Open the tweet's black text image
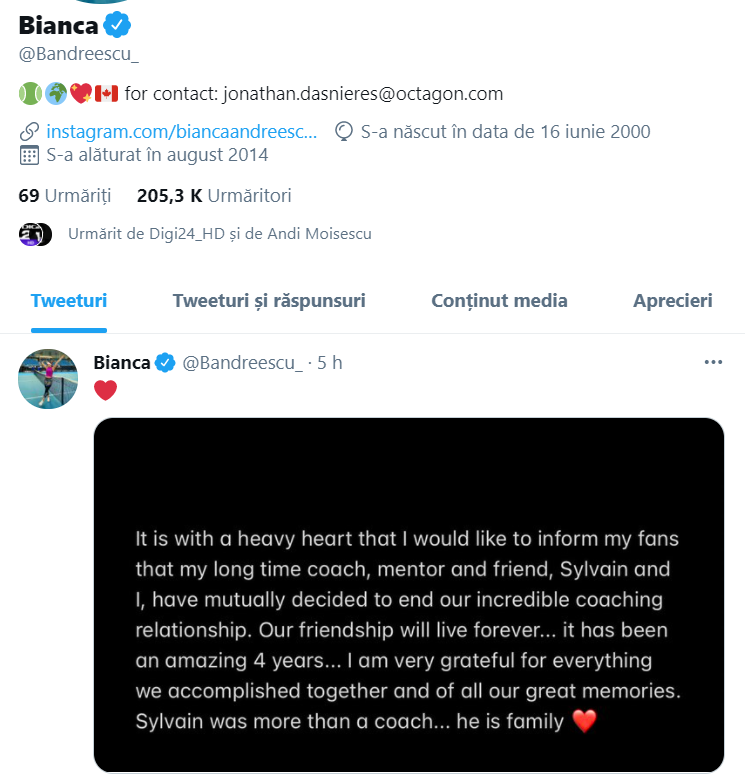Viewport: 746px width, 783px height. coord(408,595)
